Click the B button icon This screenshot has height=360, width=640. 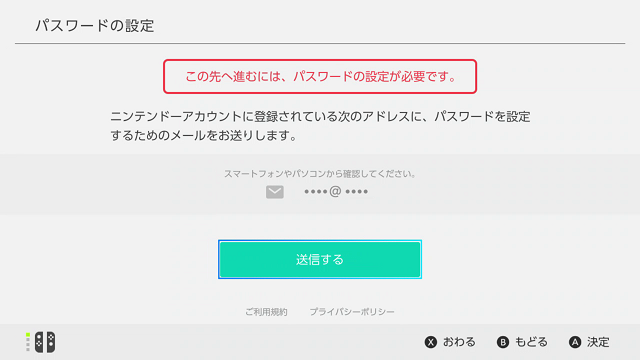coord(503,342)
